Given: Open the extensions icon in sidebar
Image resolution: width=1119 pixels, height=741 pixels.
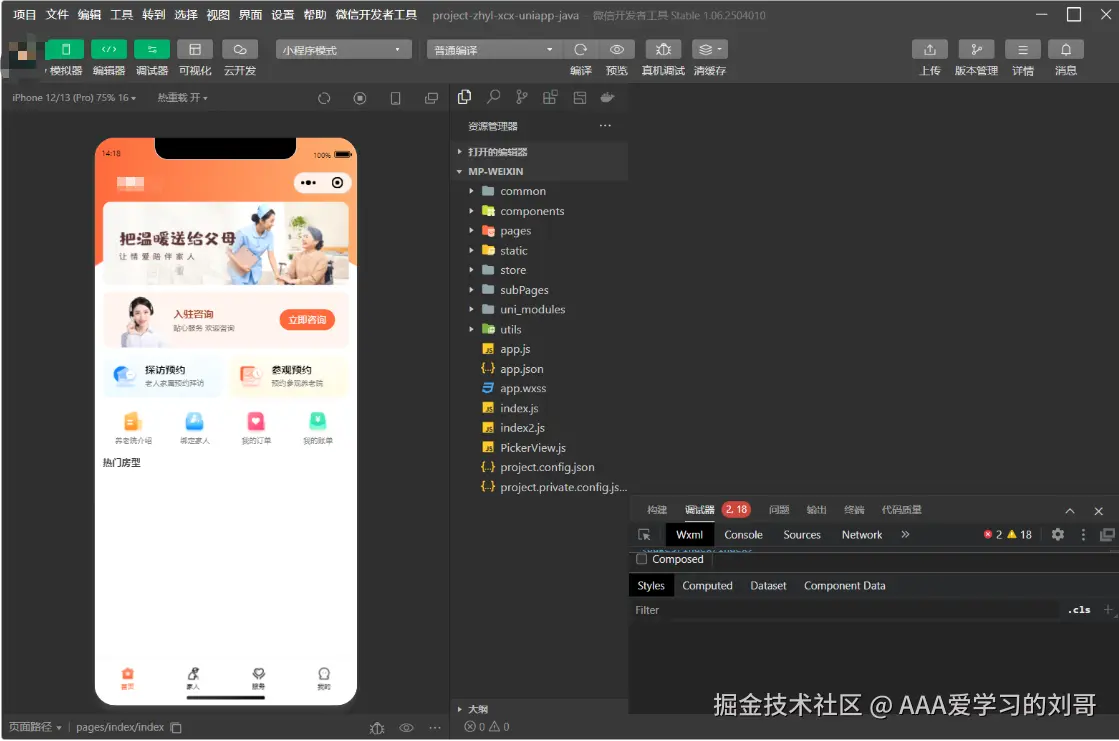Looking at the screenshot, I should click(x=550, y=98).
